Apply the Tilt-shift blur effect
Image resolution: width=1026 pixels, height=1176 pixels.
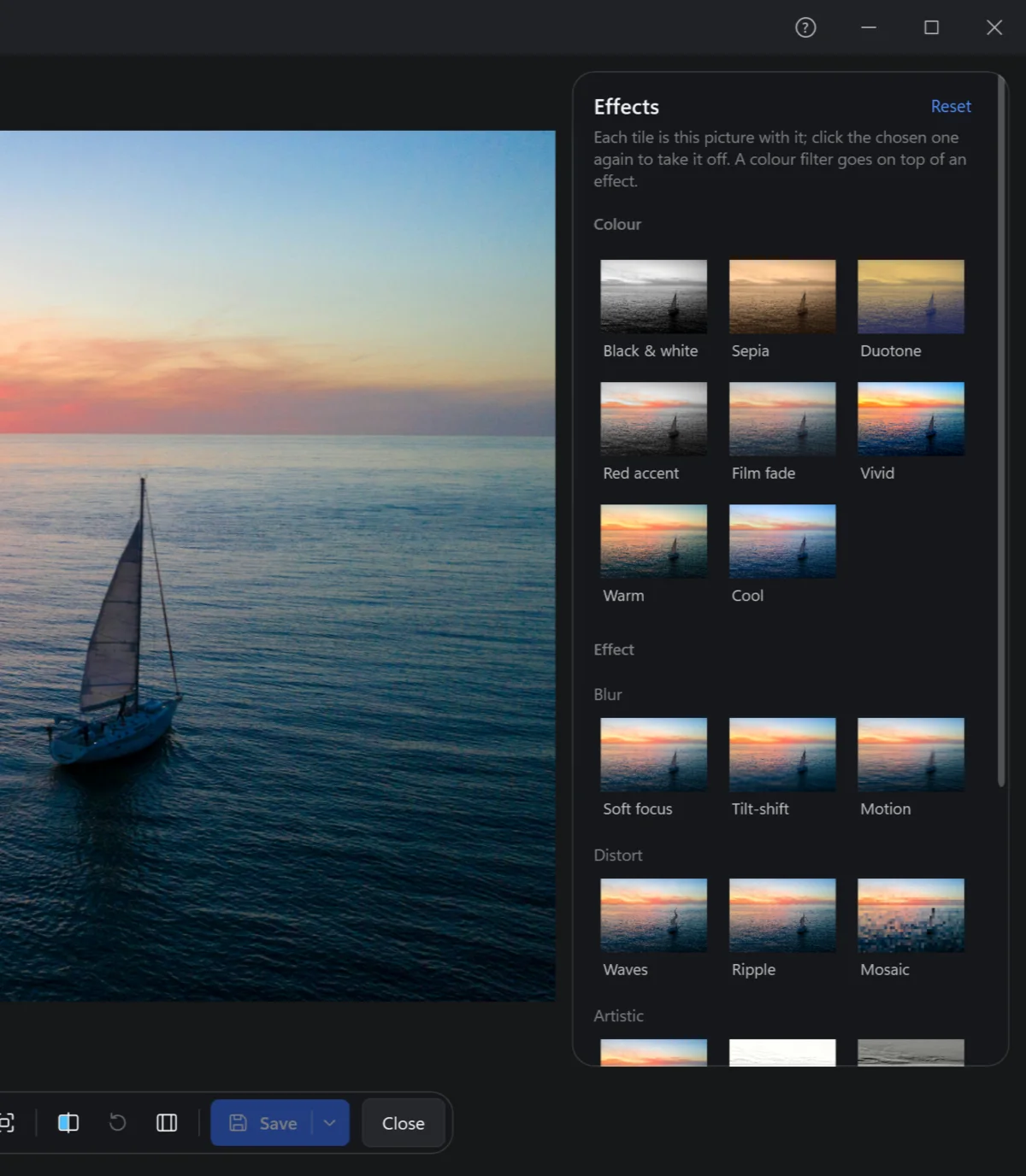(x=781, y=754)
